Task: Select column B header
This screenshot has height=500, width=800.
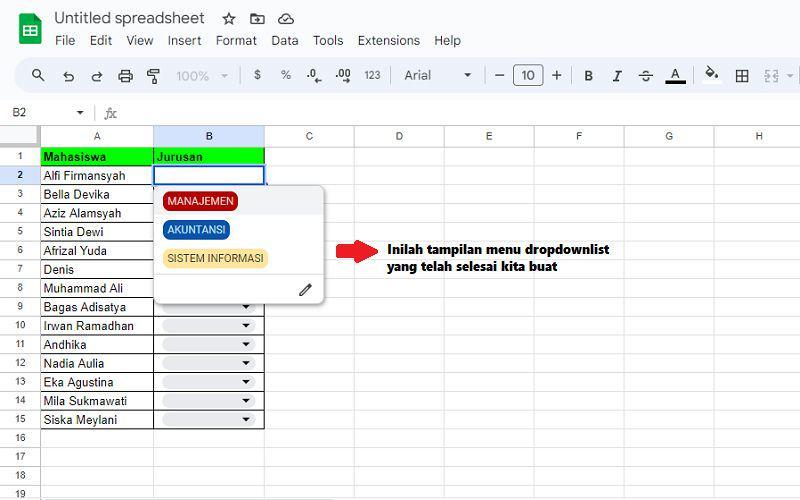Action: 209,136
